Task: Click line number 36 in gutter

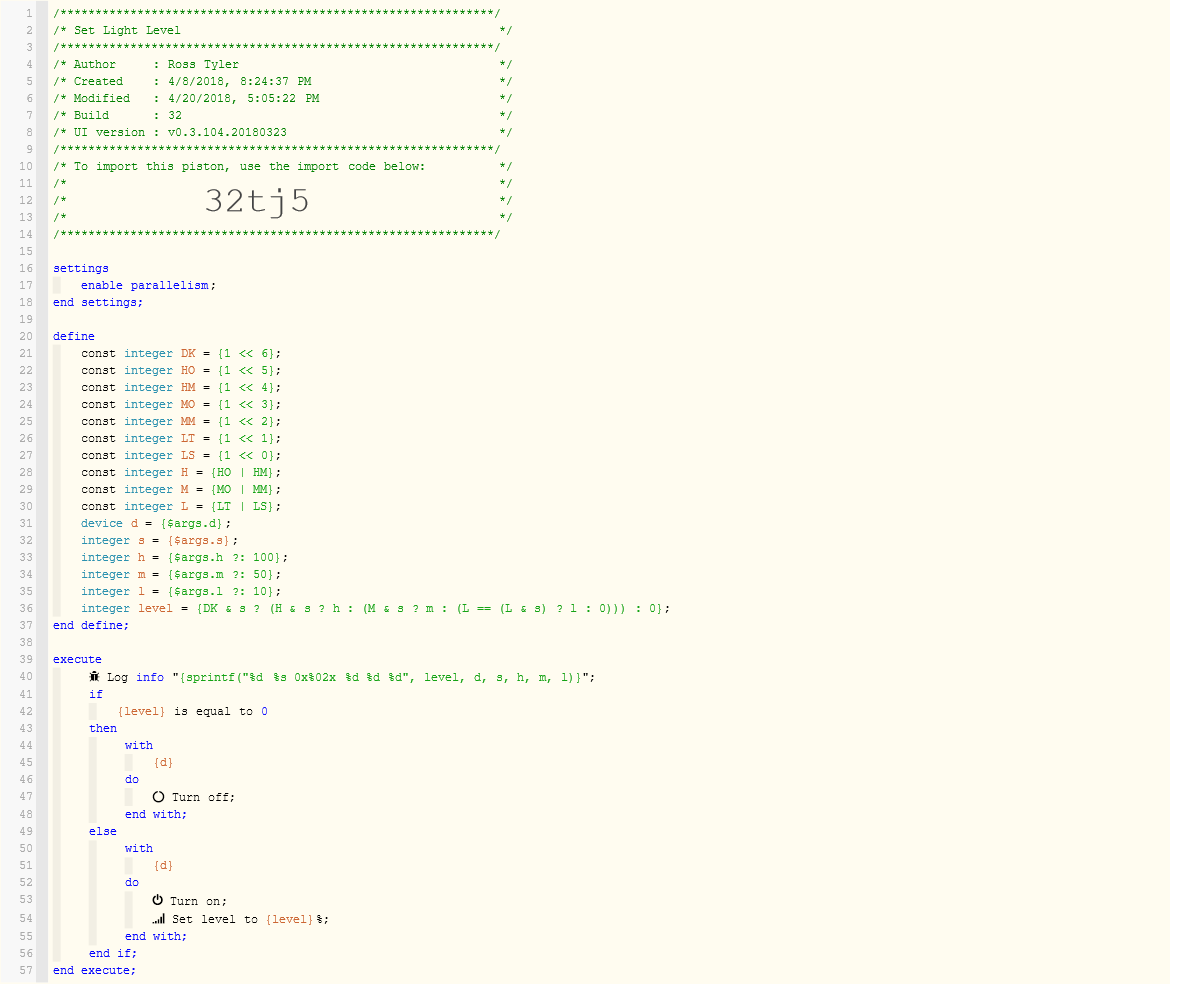Action: (26, 608)
